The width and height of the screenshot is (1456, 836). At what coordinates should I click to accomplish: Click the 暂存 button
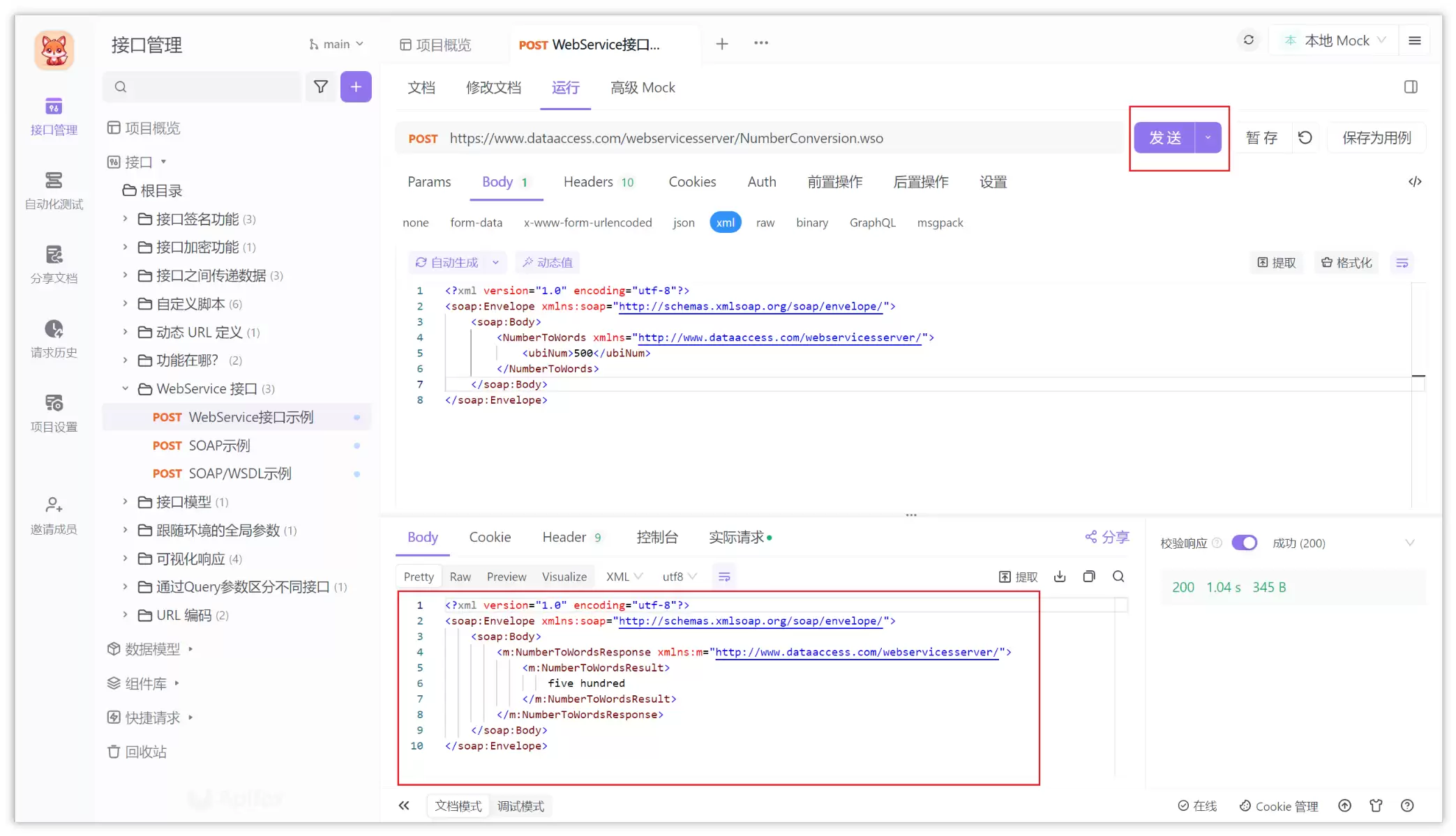point(1261,137)
